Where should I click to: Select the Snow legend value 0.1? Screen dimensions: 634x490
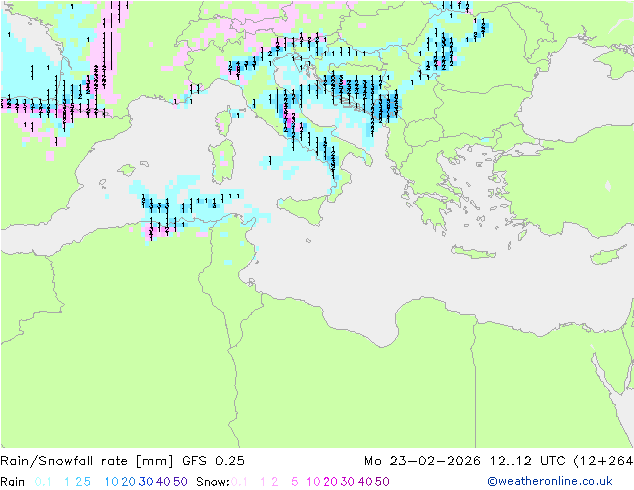239,482
